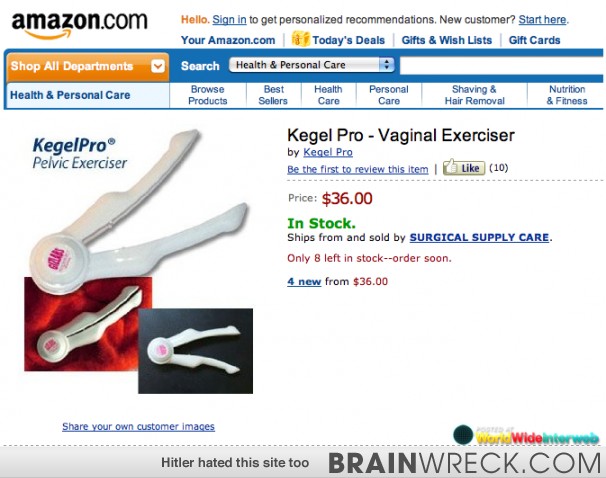This screenshot has height=478, width=606.
Task: Open the SURGICAL SUPPLY CARE seller link
Action: (479, 237)
